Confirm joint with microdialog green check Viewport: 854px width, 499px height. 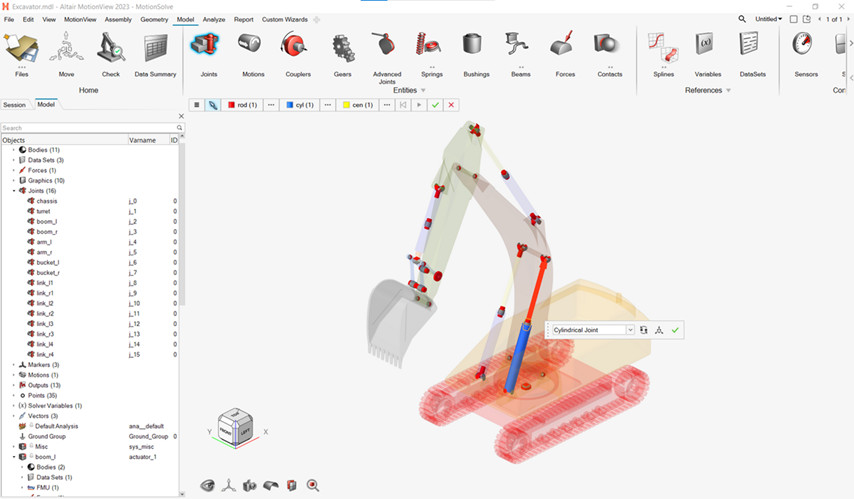(x=675, y=330)
